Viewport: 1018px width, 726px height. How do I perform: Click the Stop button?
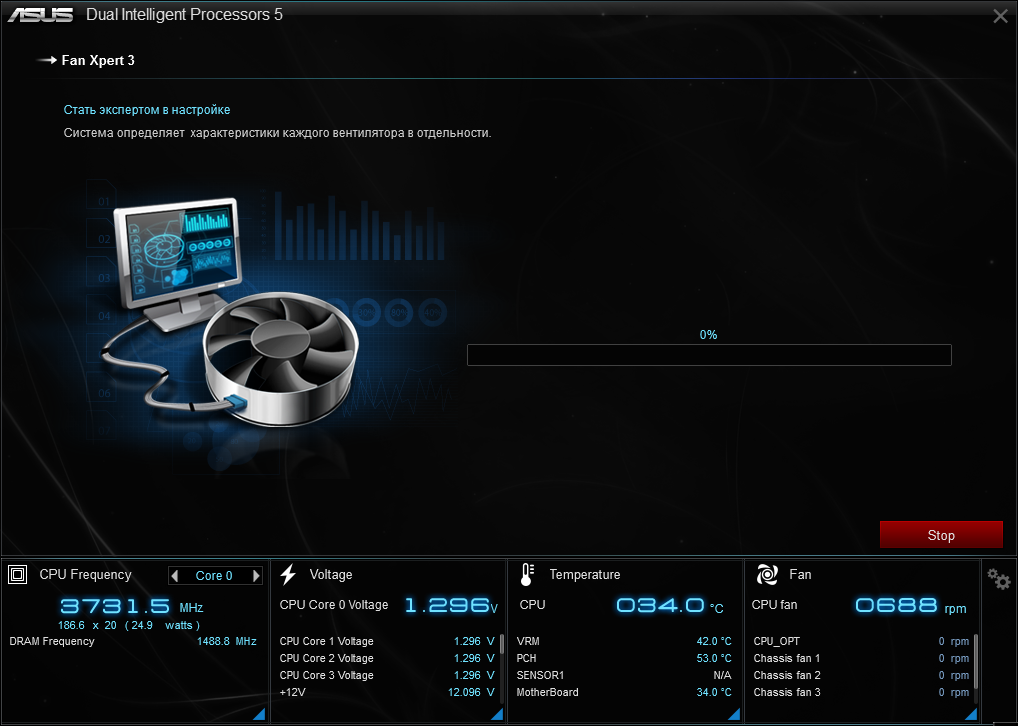coord(941,535)
